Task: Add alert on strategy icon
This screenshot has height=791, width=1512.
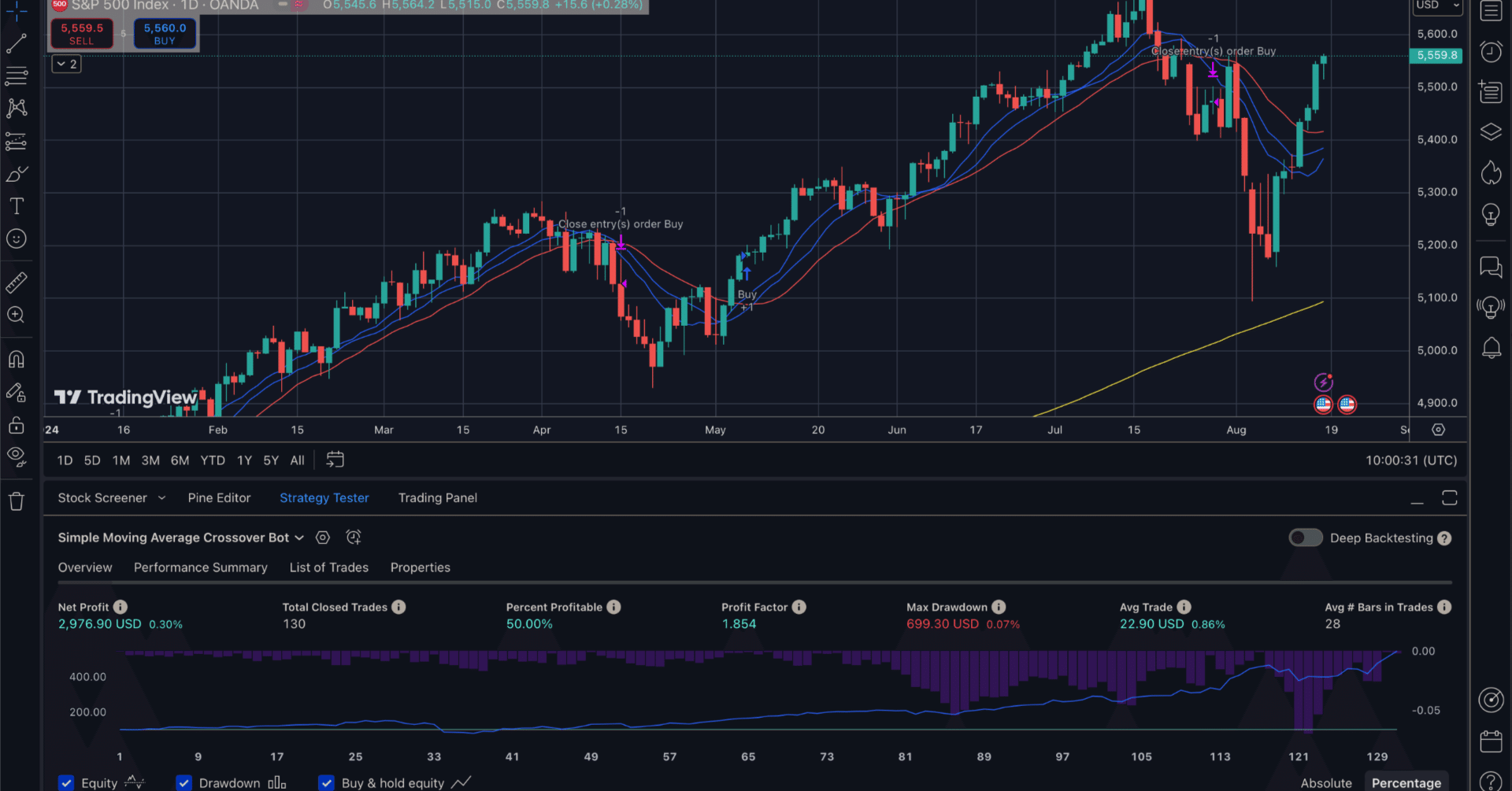Action: click(354, 538)
